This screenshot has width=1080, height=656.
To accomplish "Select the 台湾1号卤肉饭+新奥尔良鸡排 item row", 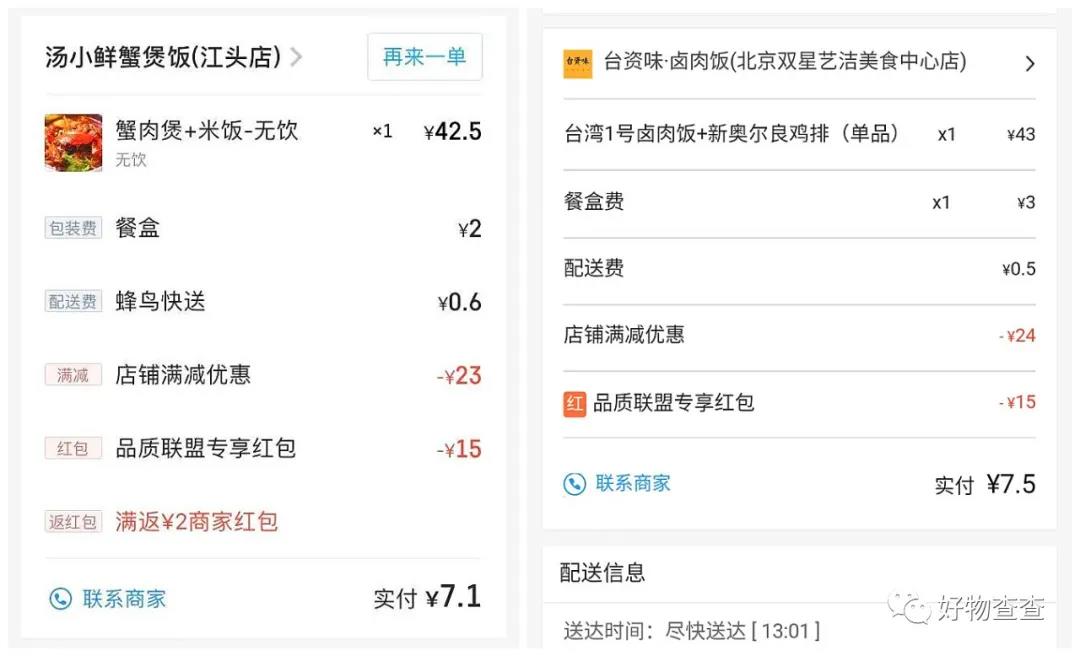I will tap(731, 134).
